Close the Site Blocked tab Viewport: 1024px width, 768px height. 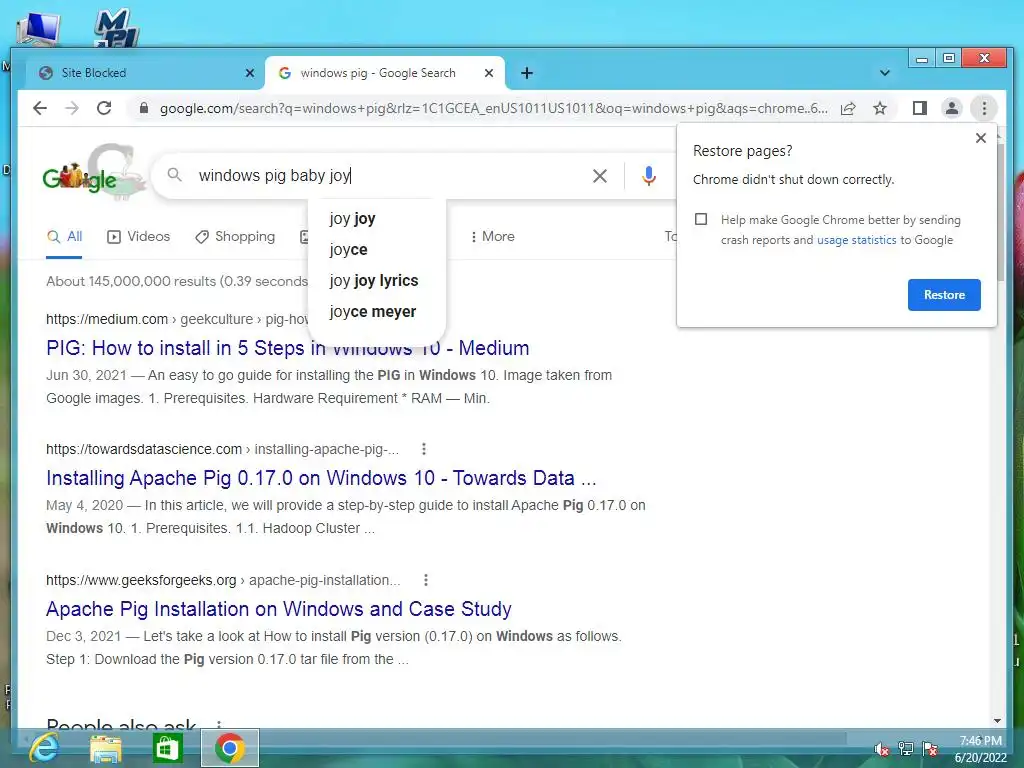coord(249,73)
